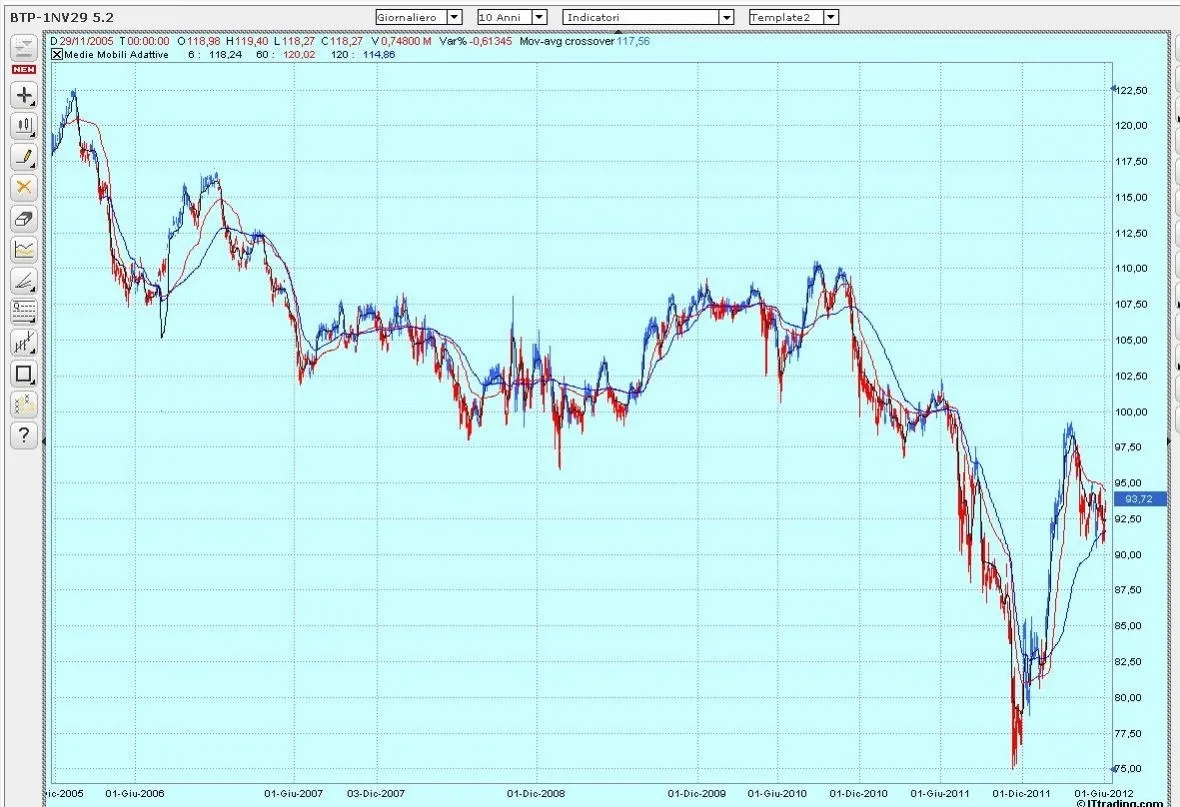Click the high value H 119,40

(x=247, y=41)
